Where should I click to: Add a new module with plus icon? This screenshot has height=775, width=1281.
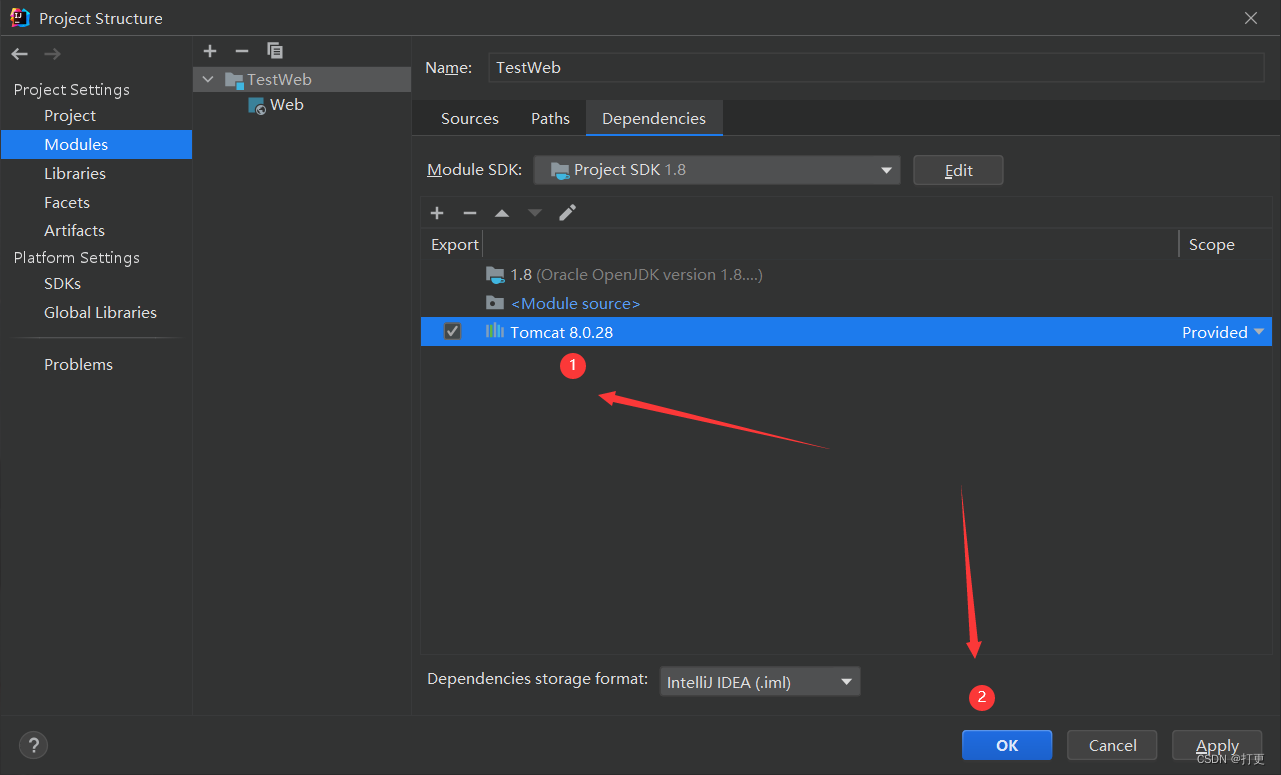point(210,51)
